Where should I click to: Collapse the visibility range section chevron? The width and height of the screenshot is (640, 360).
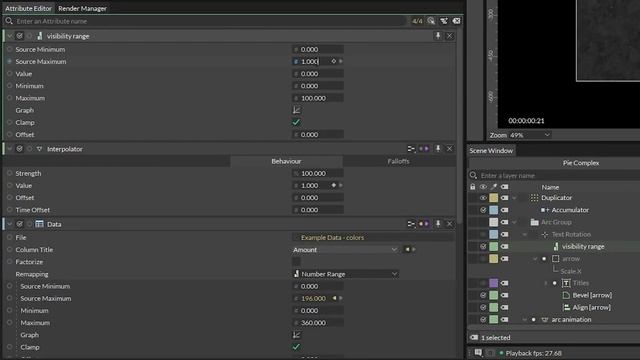pos(9,36)
